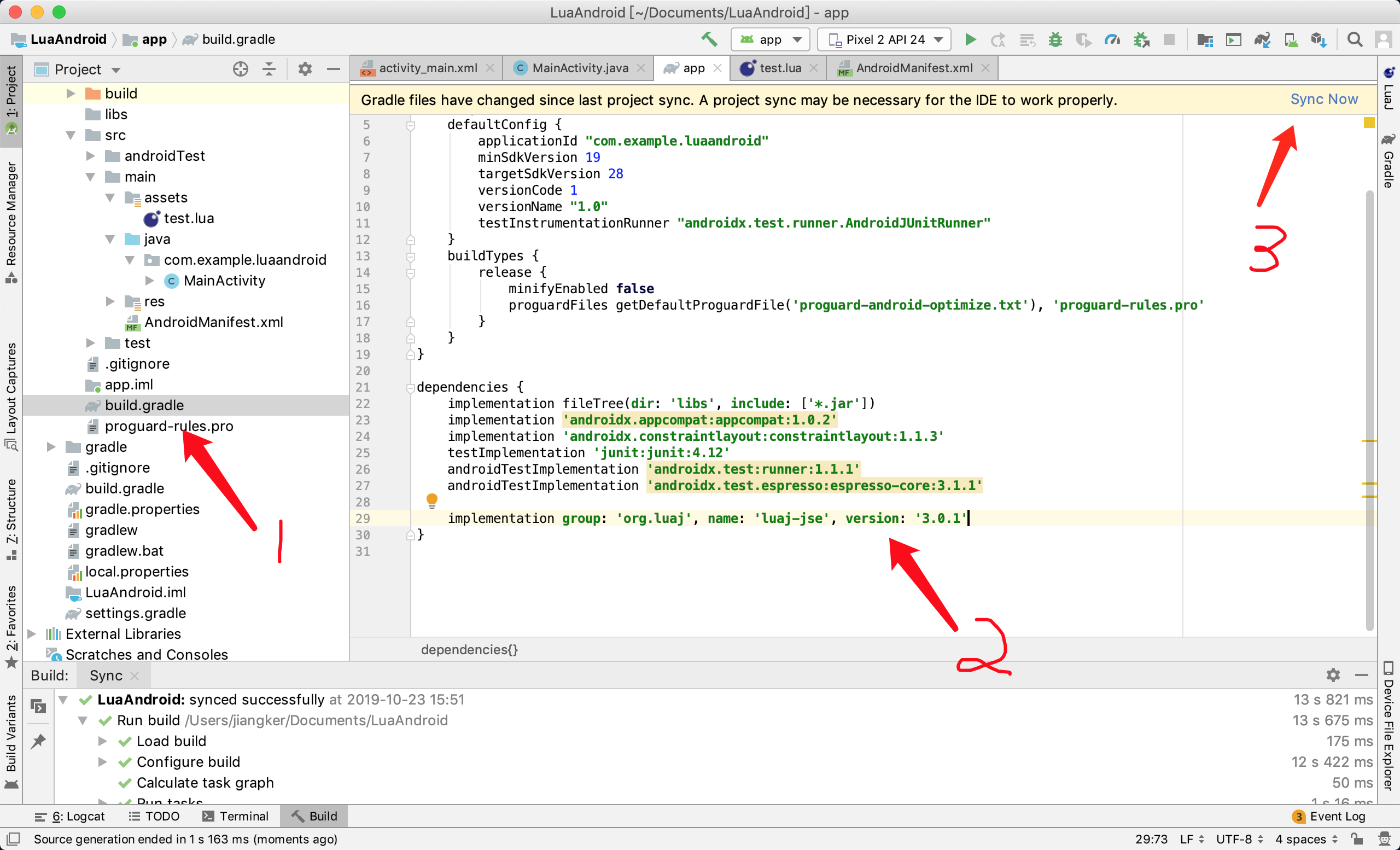Expand the Load build step
The height and width of the screenshot is (850, 1400).
pos(102,741)
